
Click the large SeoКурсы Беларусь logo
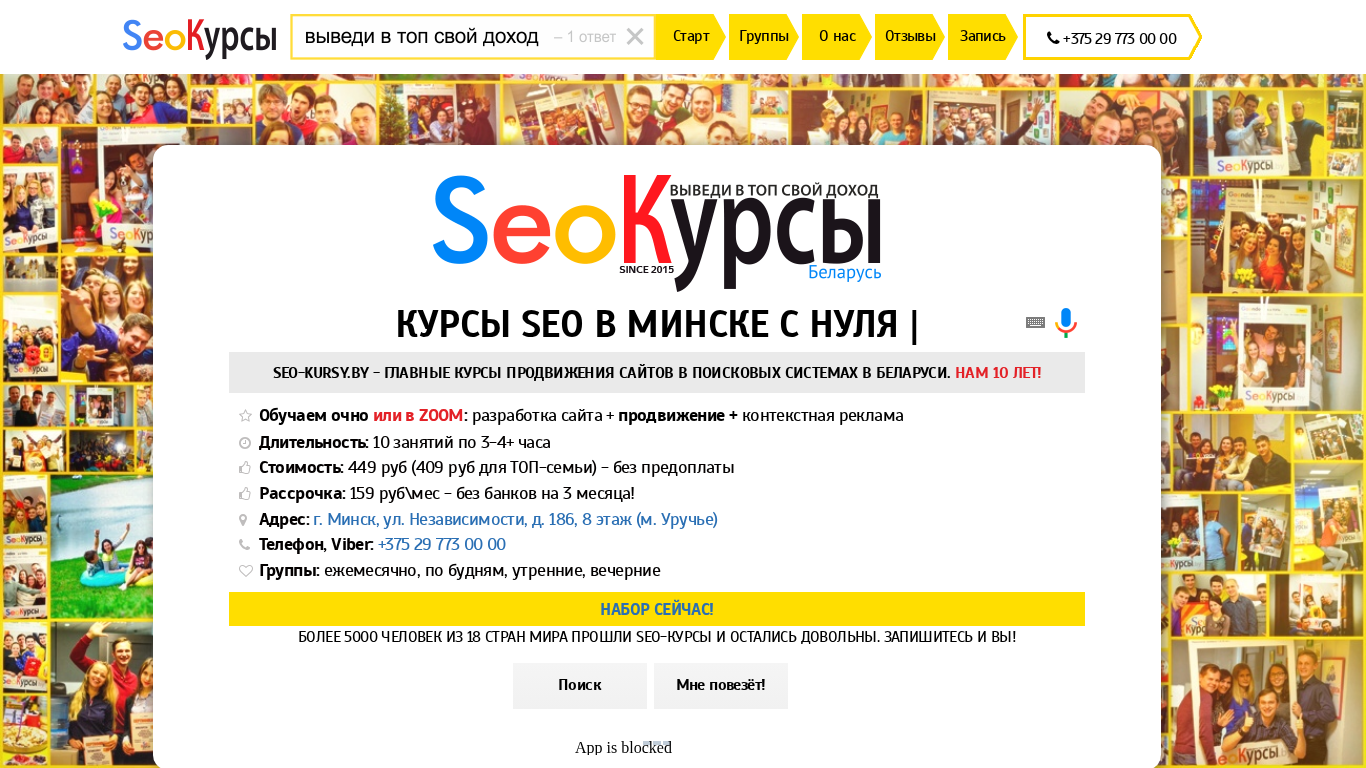(657, 232)
